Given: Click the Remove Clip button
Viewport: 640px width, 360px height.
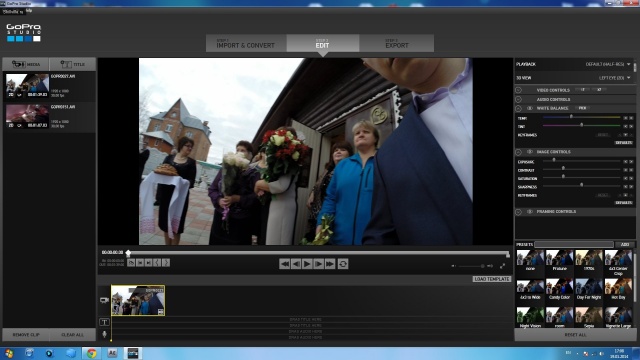Looking at the screenshot, I should [26, 335].
